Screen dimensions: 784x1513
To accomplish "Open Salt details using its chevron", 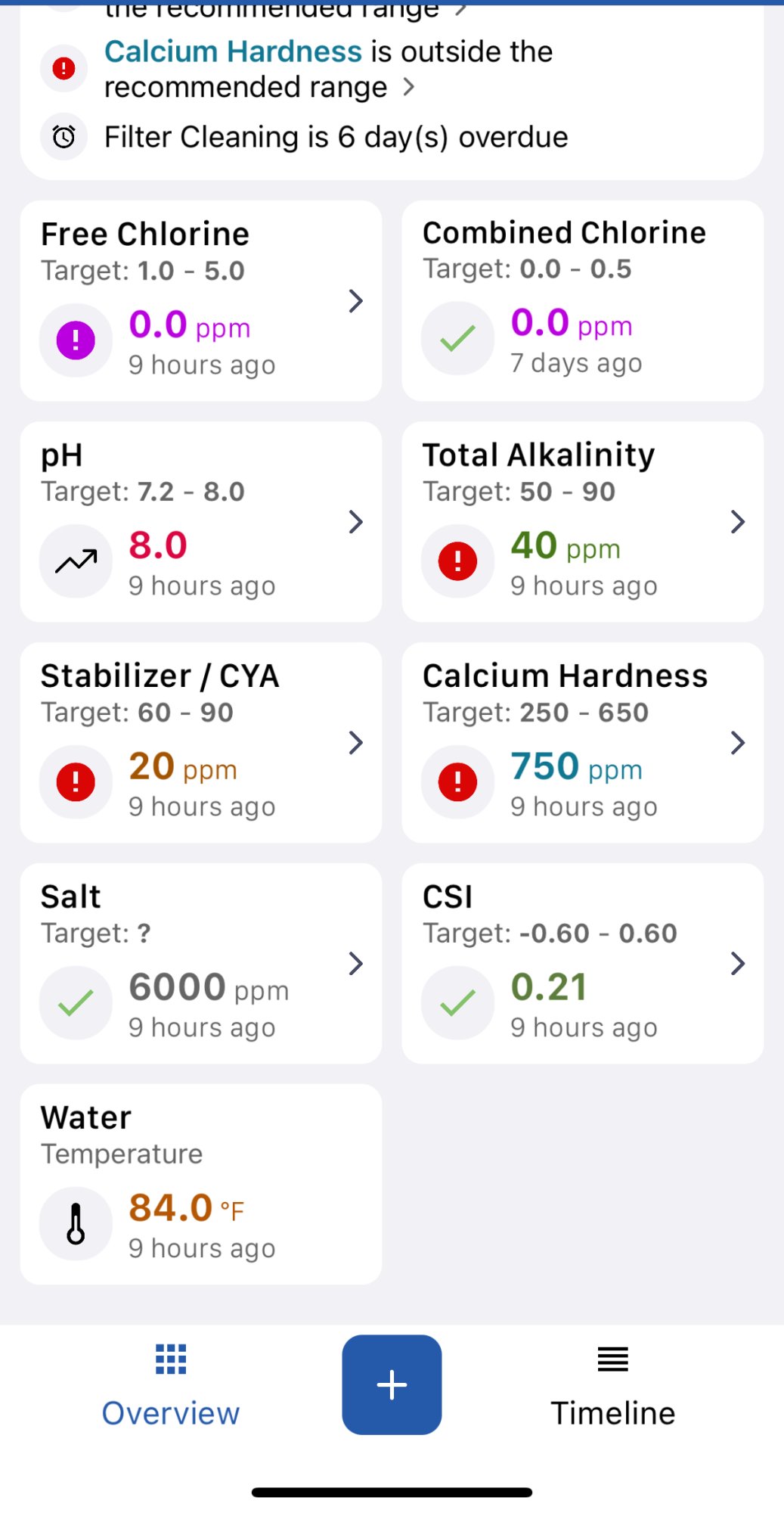I will 356,963.
